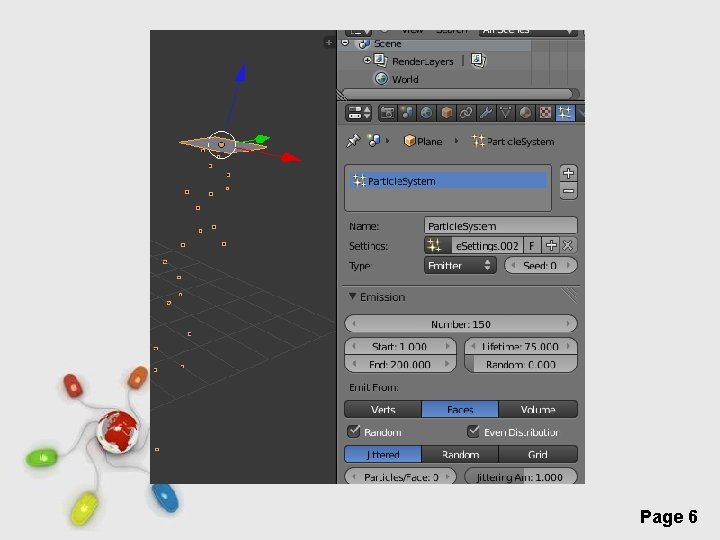
Task: Select World in the outliner
Action: 405,79
